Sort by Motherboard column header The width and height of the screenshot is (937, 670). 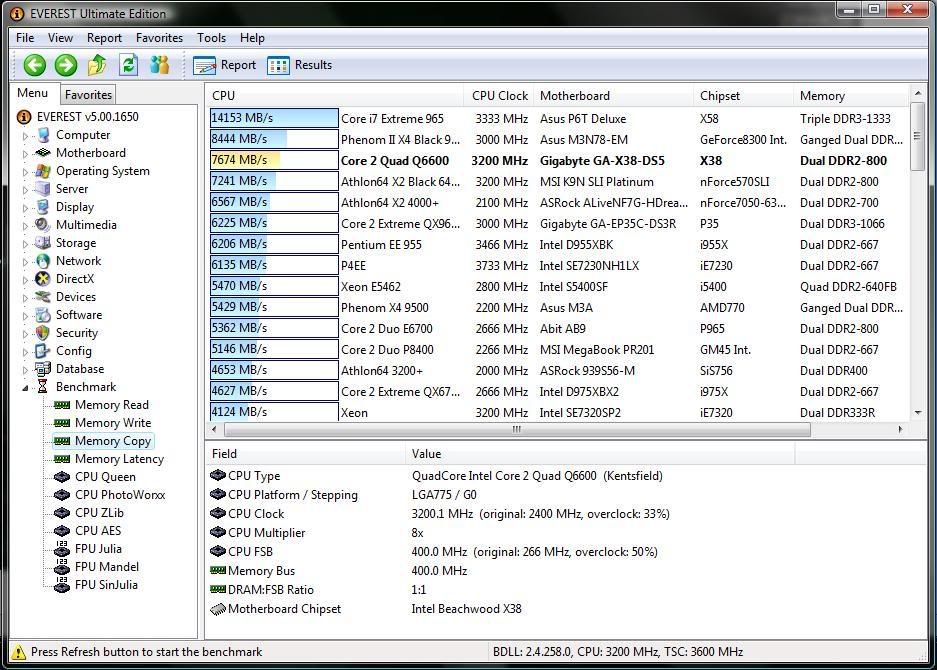[x=614, y=96]
